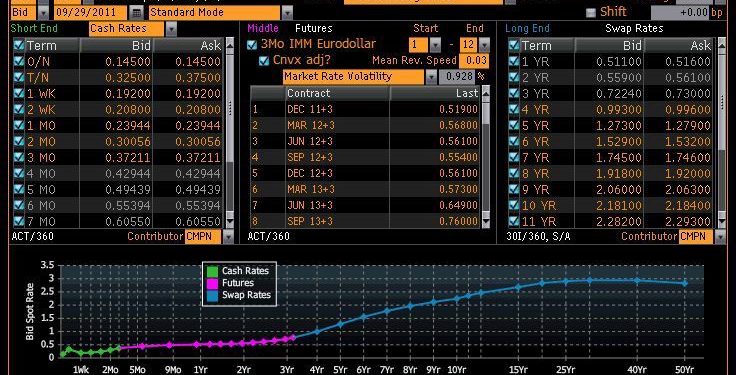
Task: Click blue Swap Rates legend swatch
Action: pos(213,295)
